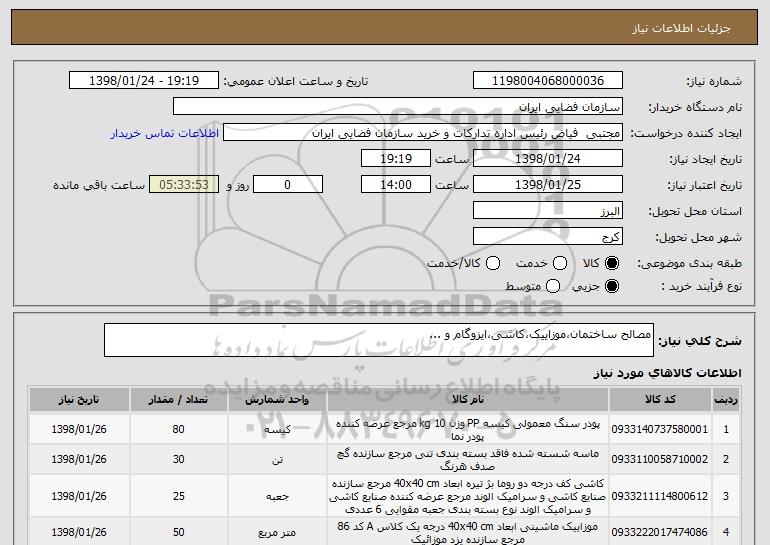Click the buyer name field سازمان فضایی ایران
770x545 pixels.
[x=398, y=107]
